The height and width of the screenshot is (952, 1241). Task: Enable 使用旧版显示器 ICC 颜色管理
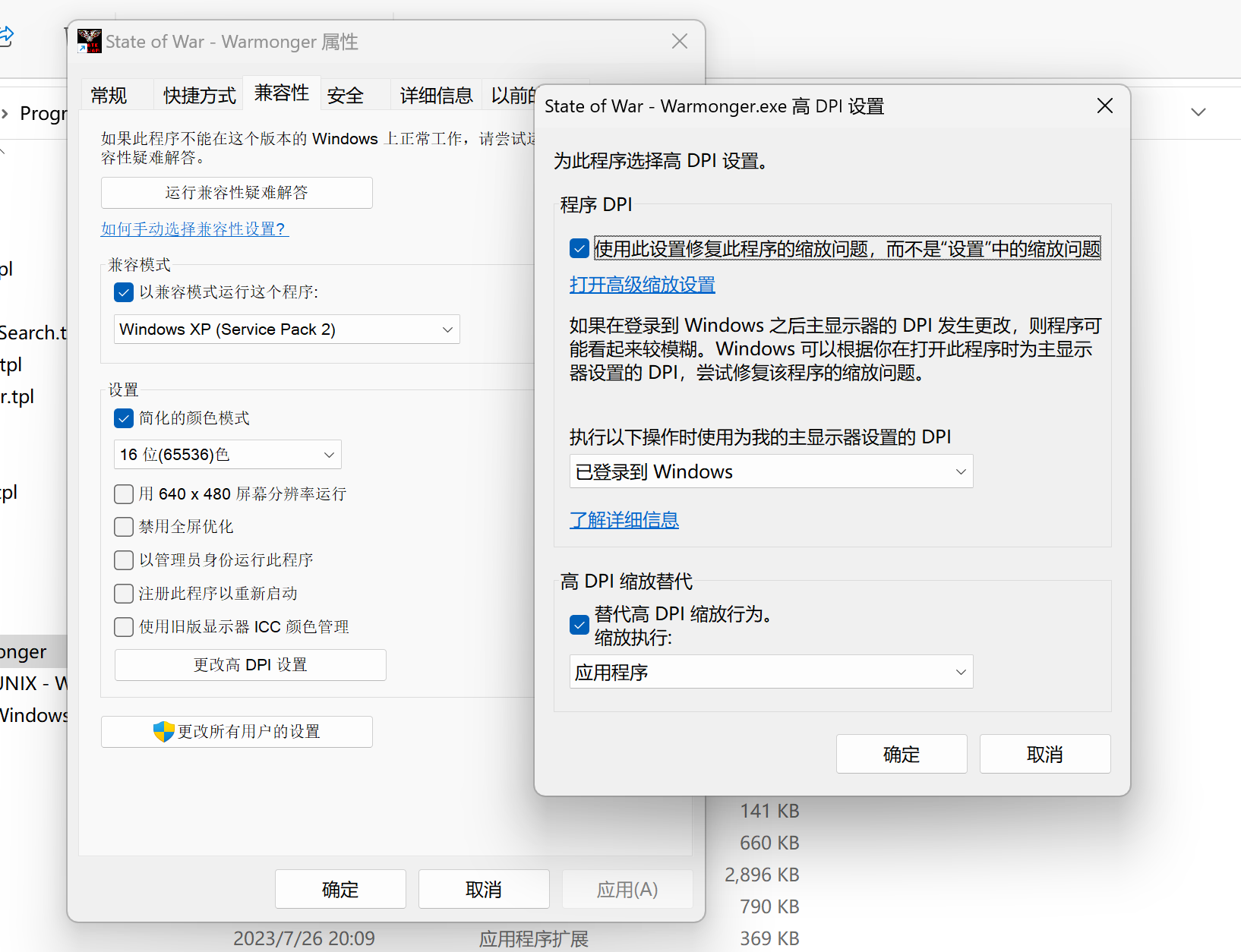(x=124, y=627)
